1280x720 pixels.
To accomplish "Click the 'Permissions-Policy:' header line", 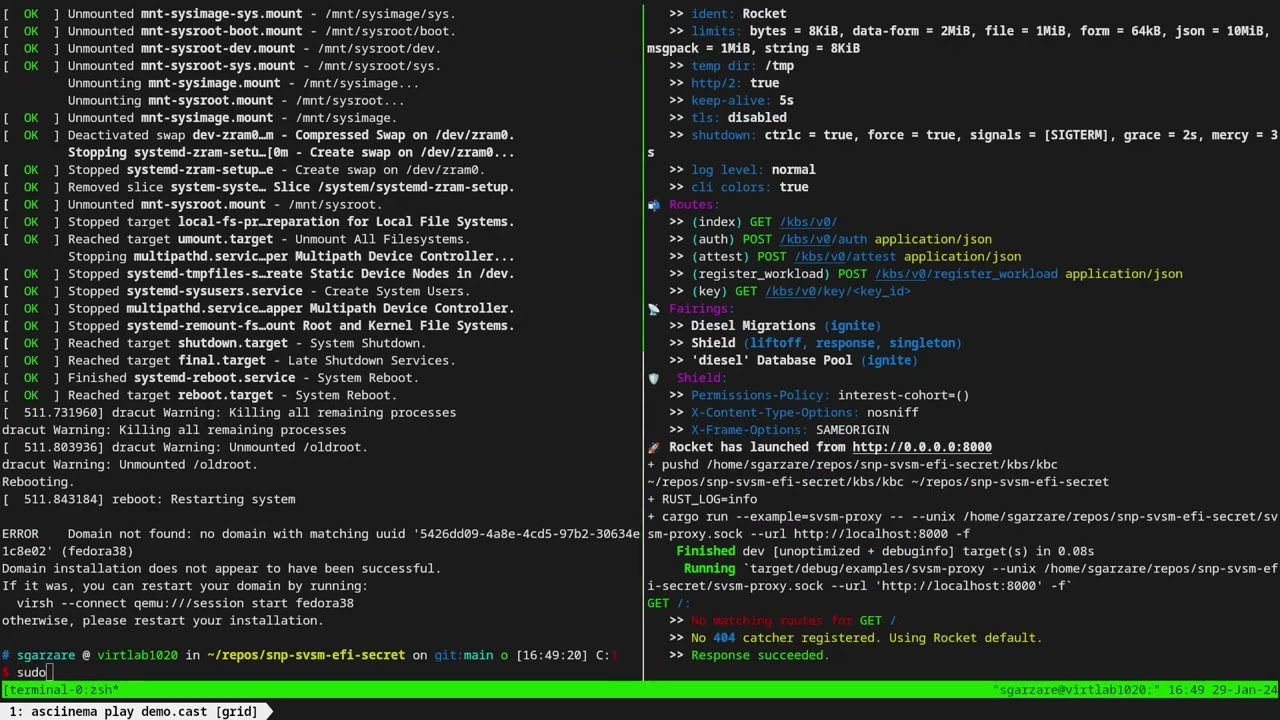I will click(819, 396).
